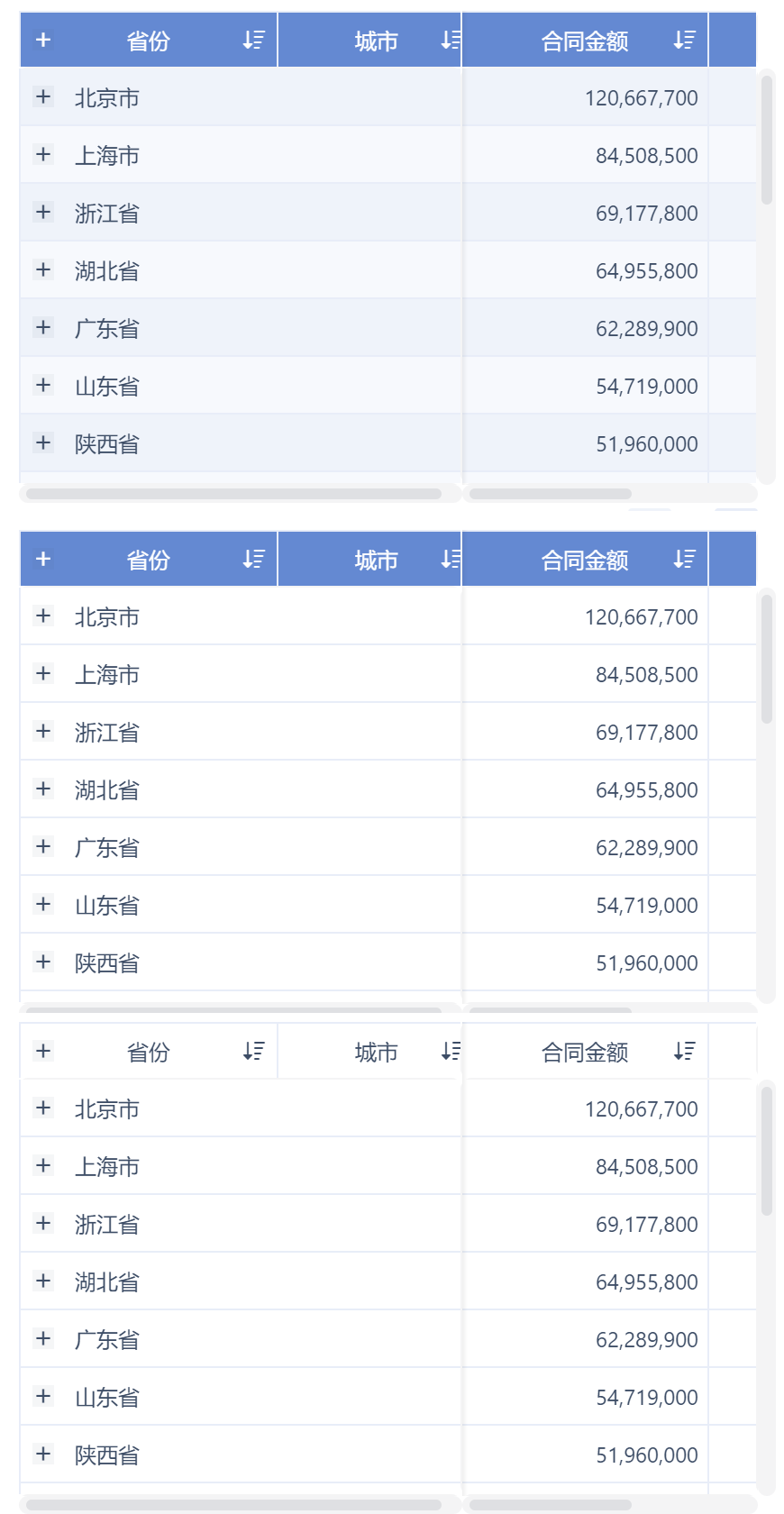Sort the 省份 column in the top table

[x=253, y=40]
